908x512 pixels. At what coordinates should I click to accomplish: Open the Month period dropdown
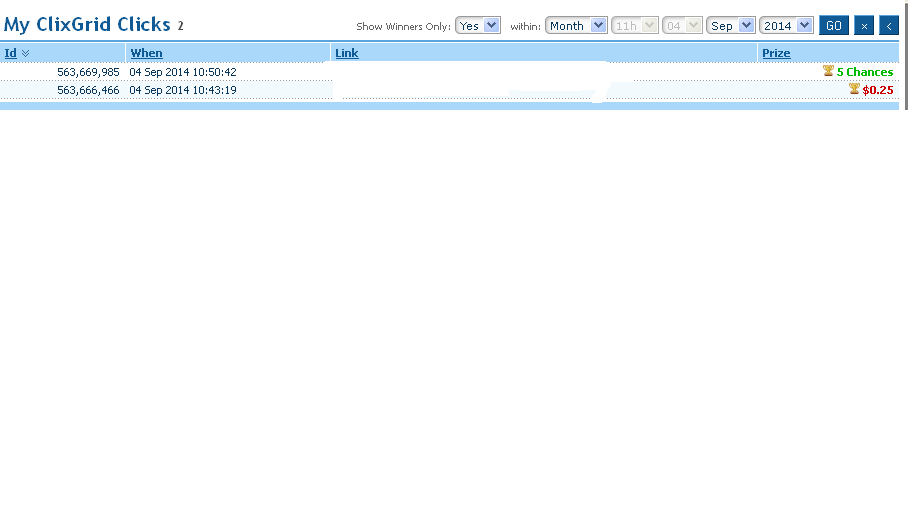(576, 25)
